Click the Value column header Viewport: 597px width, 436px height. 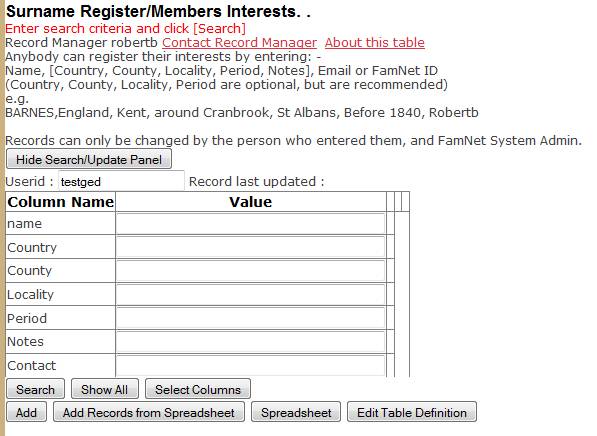click(x=251, y=202)
